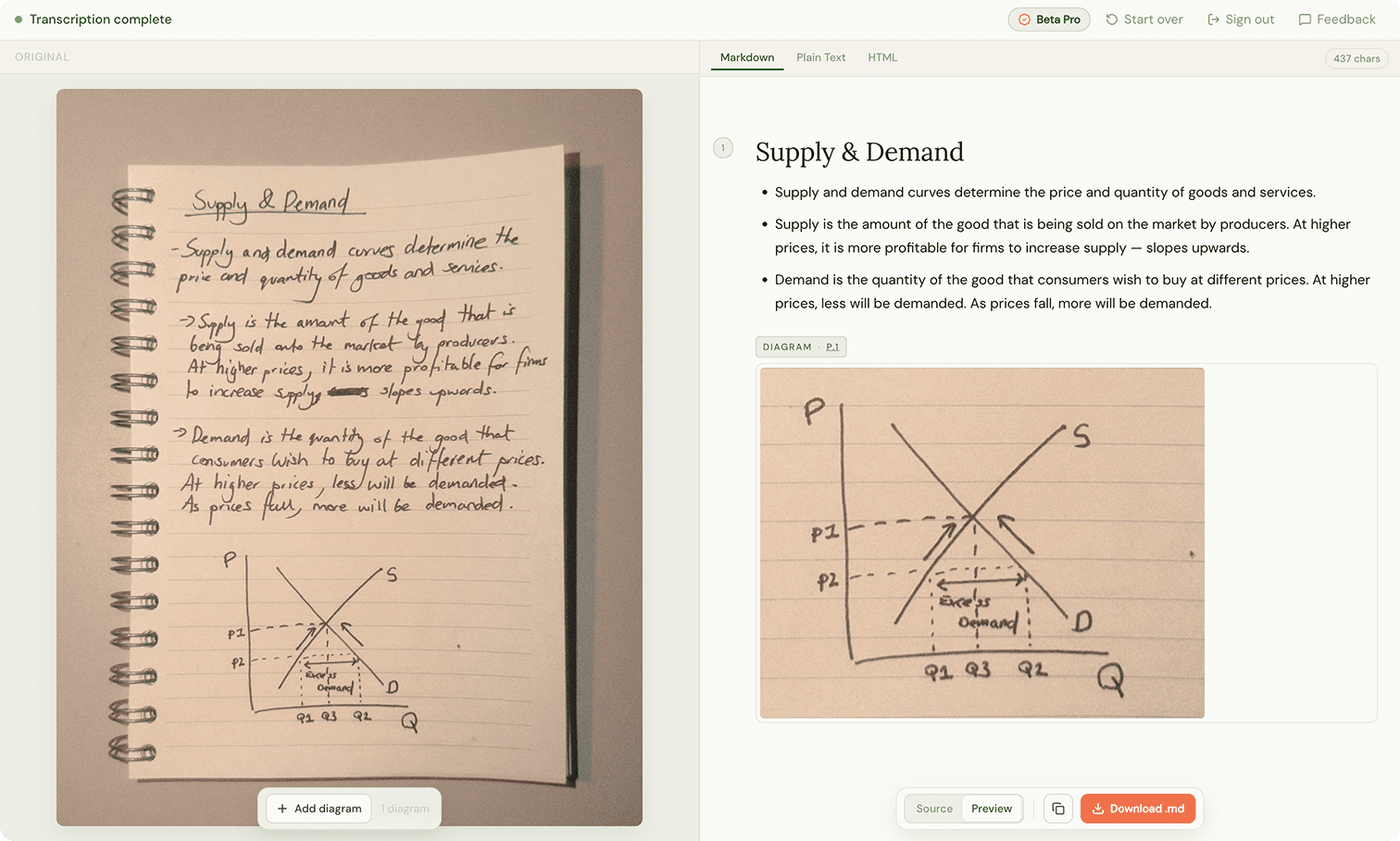Click the Supply & Demand heading
This screenshot has width=1400, height=841.
pyautogui.click(x=859, y=152)
